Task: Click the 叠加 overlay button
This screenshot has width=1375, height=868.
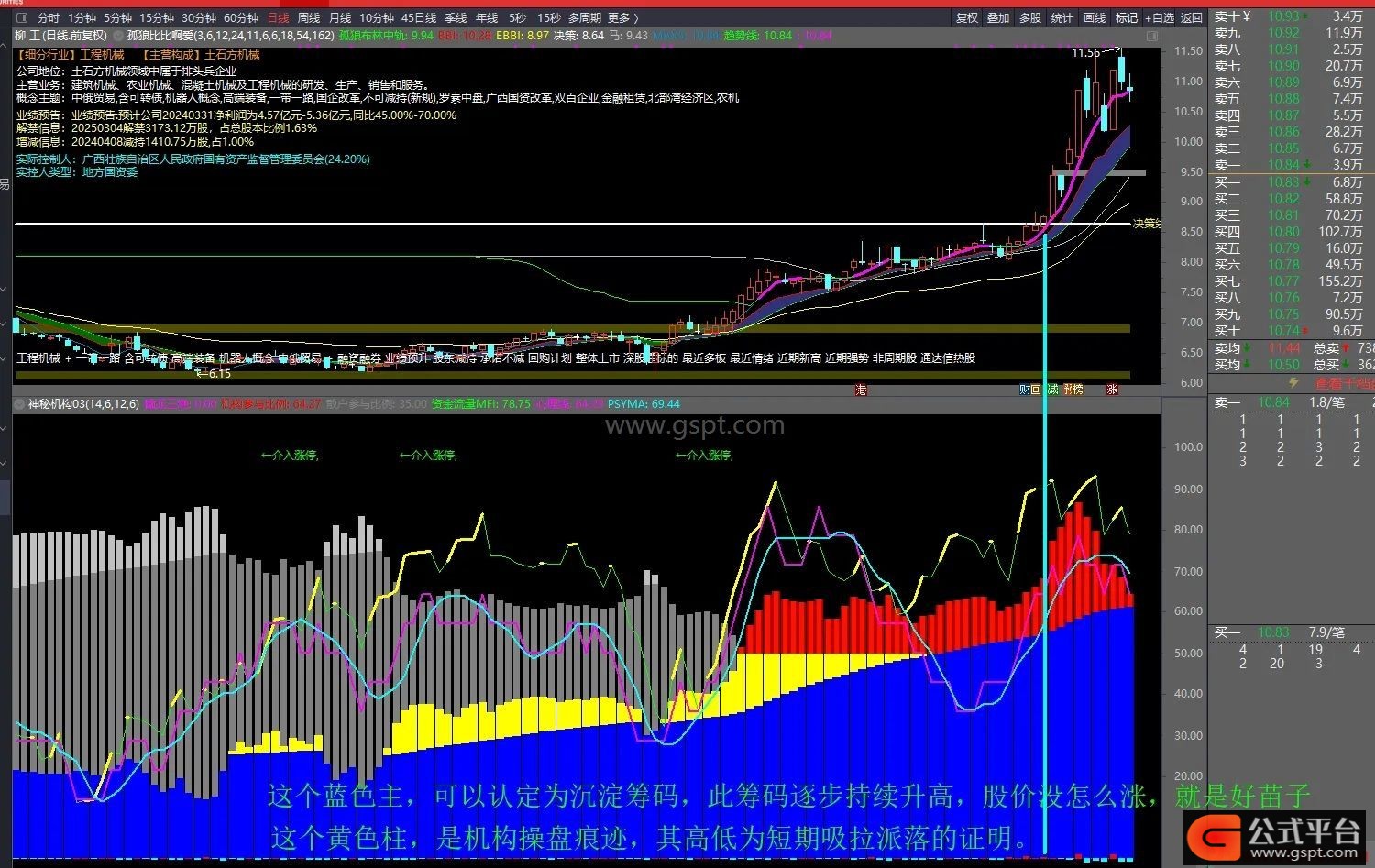Action: click(x=998, y=17)
